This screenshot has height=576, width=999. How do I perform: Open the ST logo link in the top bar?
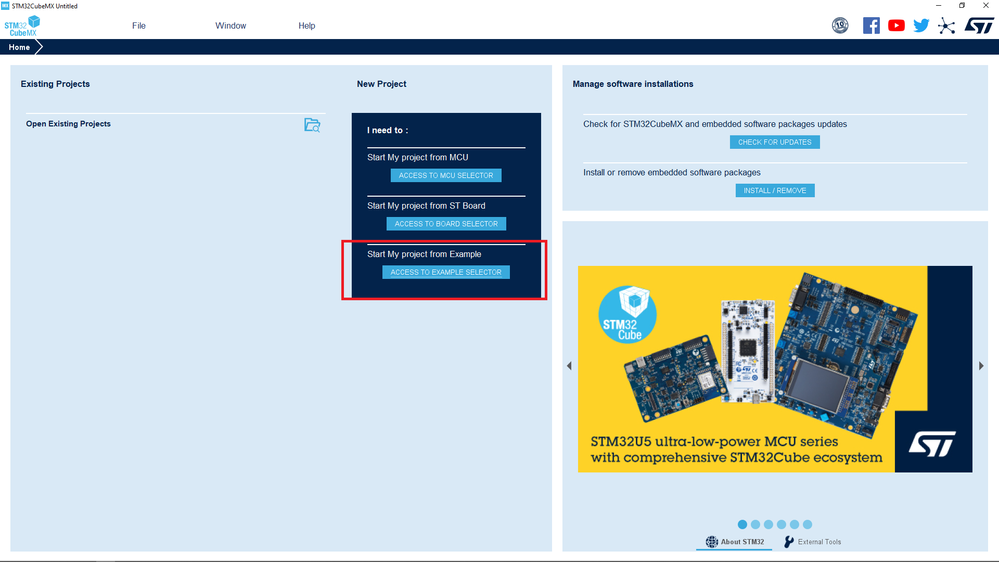click(x=979, y=25)
